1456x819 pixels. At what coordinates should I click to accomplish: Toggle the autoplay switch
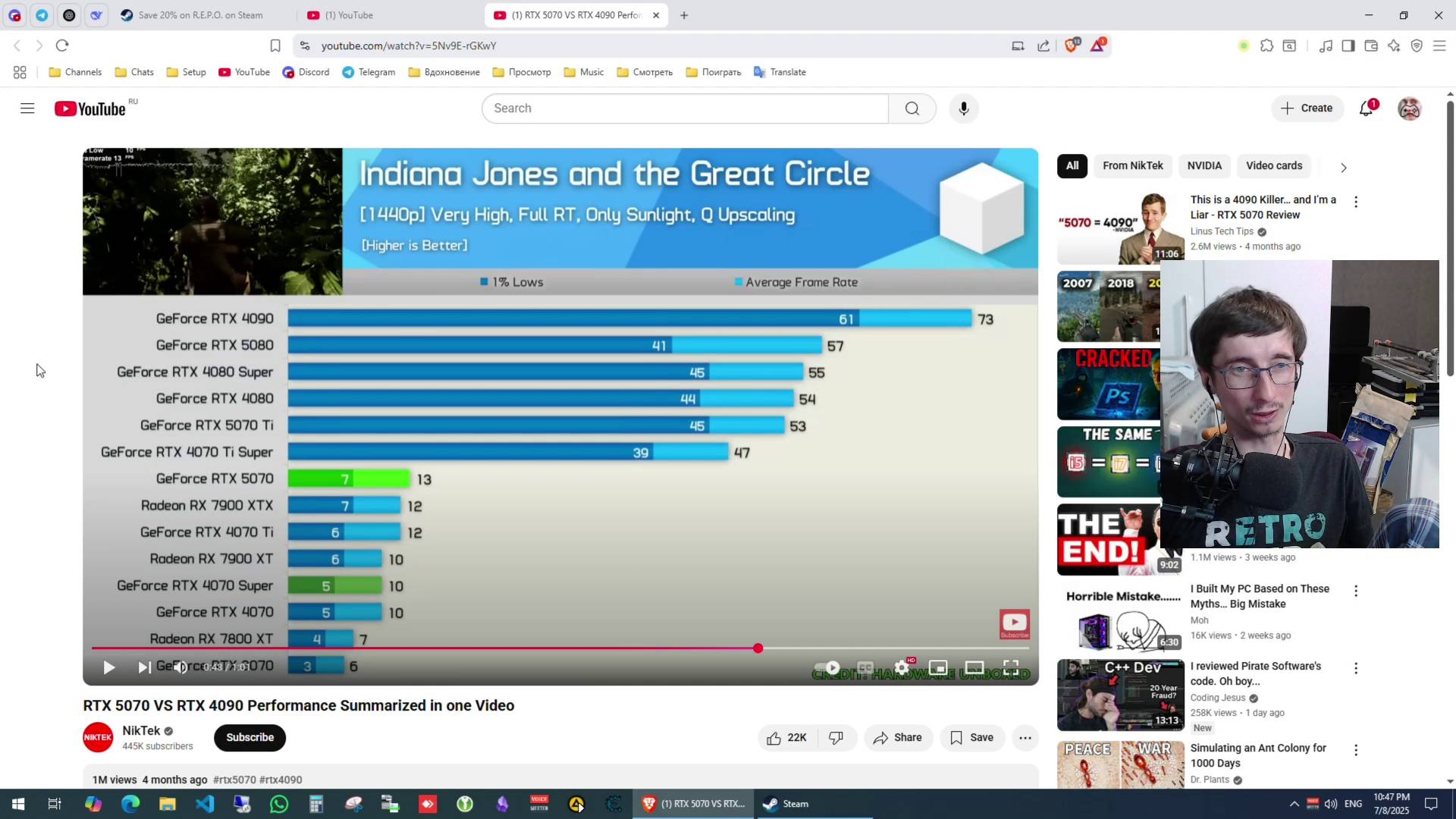tap(827, 667)
